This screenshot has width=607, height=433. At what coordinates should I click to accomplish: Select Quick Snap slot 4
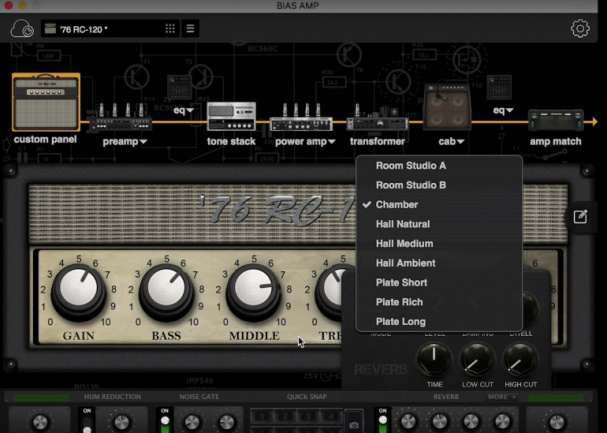tap(331, 417)
